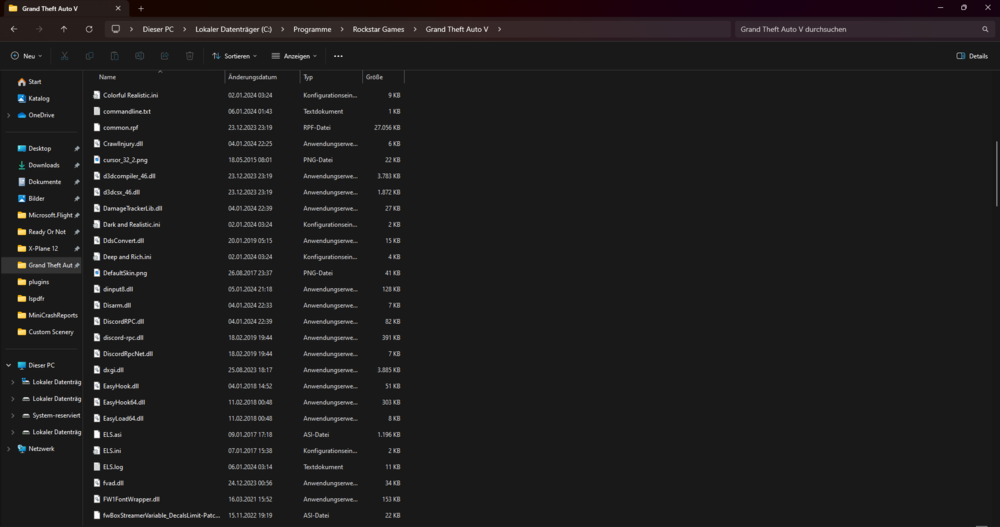This screenshot has width=1000, height=527.
Task: Click the search magnifier icon
Action: (985, 29)
